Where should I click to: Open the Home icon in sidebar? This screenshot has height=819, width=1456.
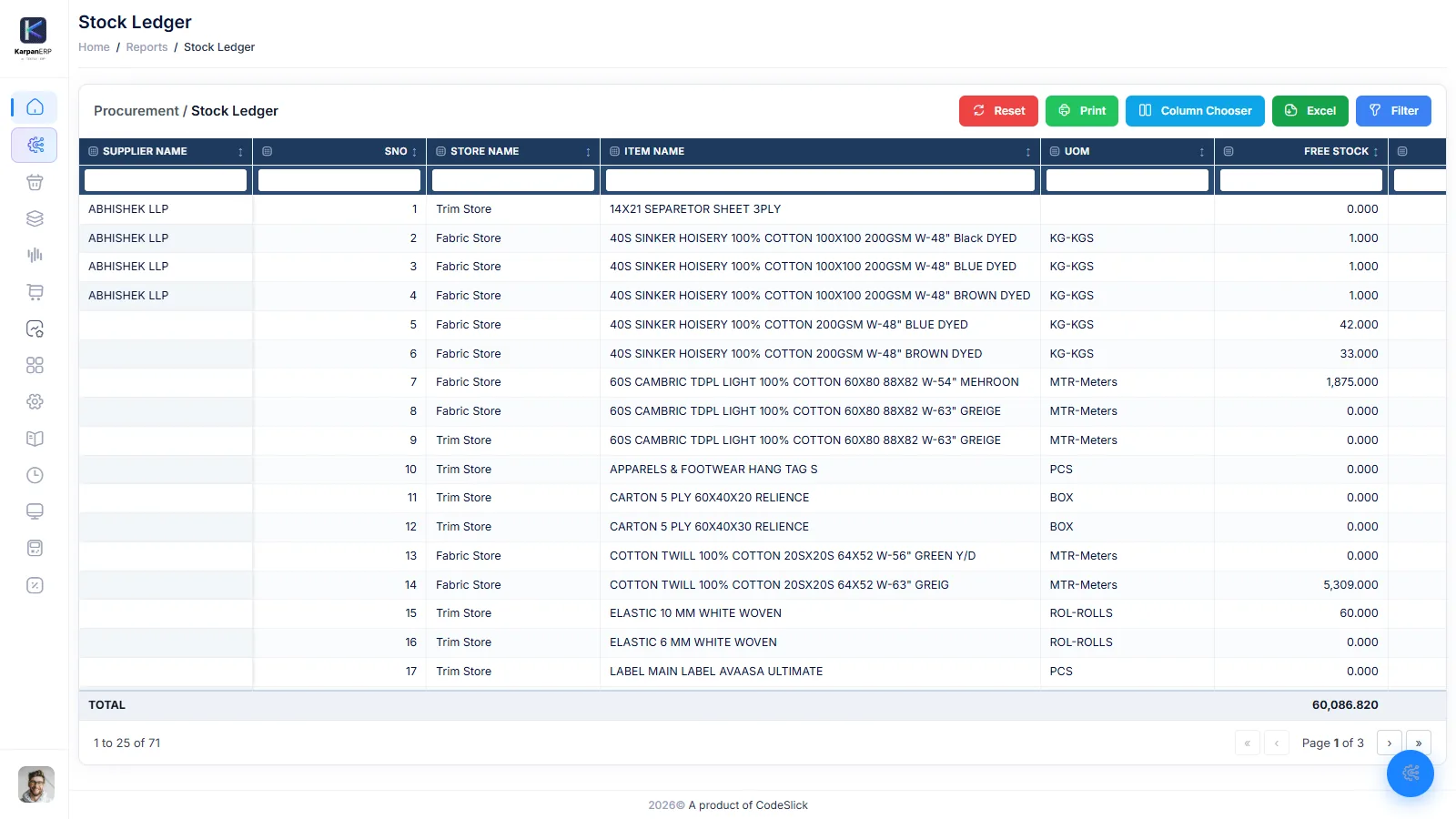35,107
